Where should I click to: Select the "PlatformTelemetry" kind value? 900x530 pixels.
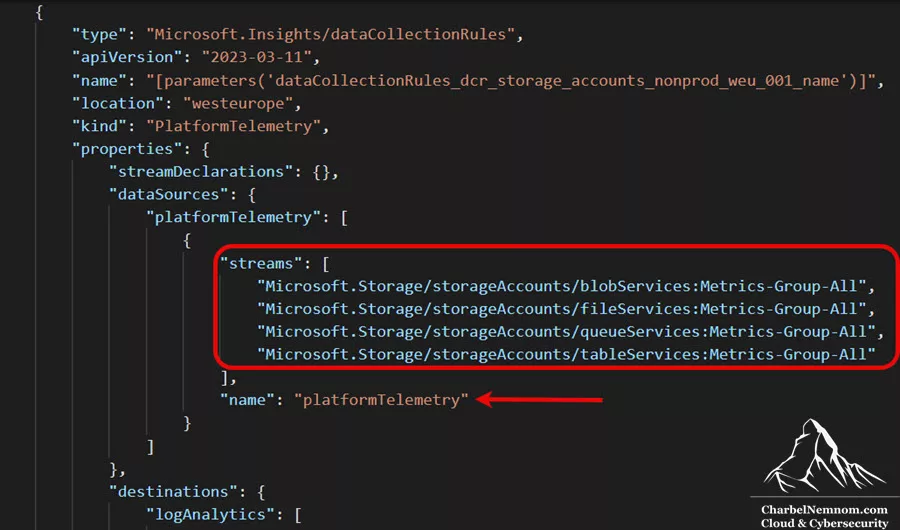pos(234,126)
